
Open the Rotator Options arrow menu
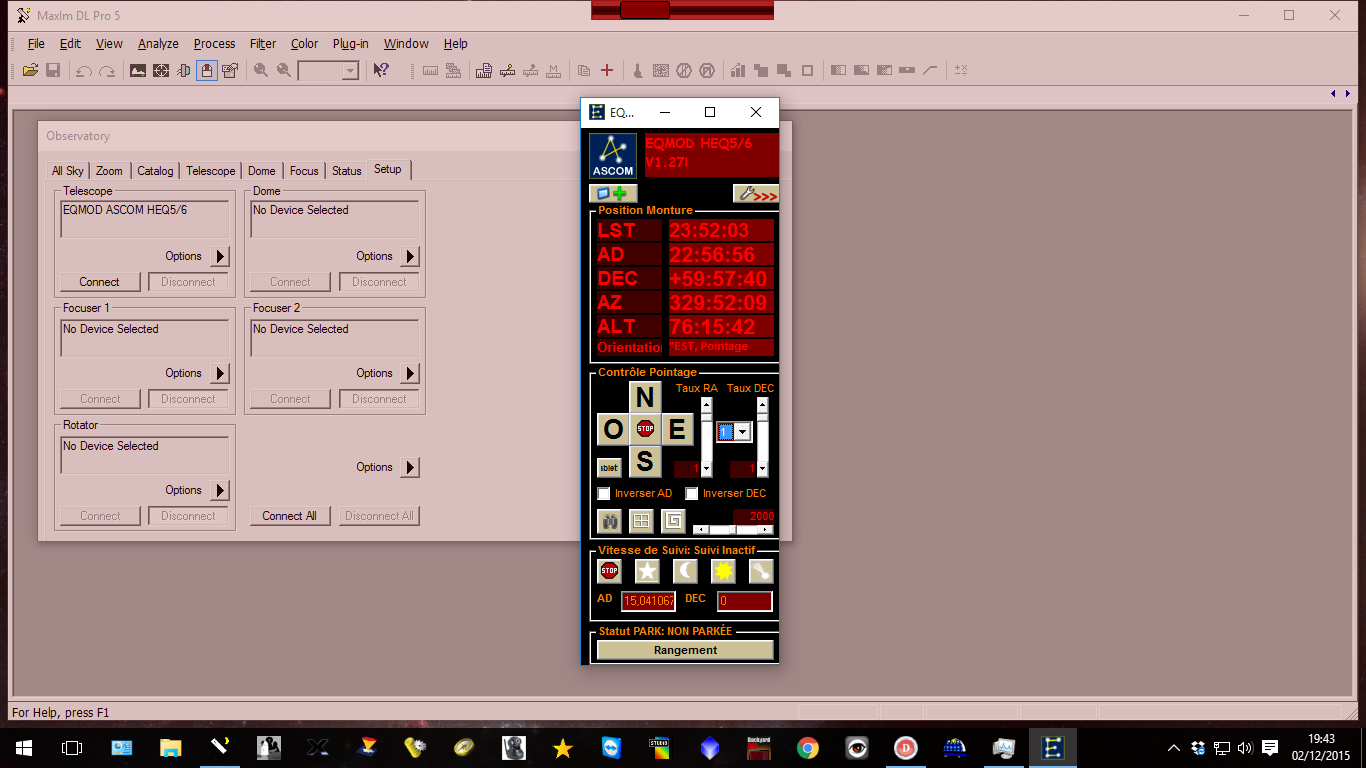coord(220,491)
